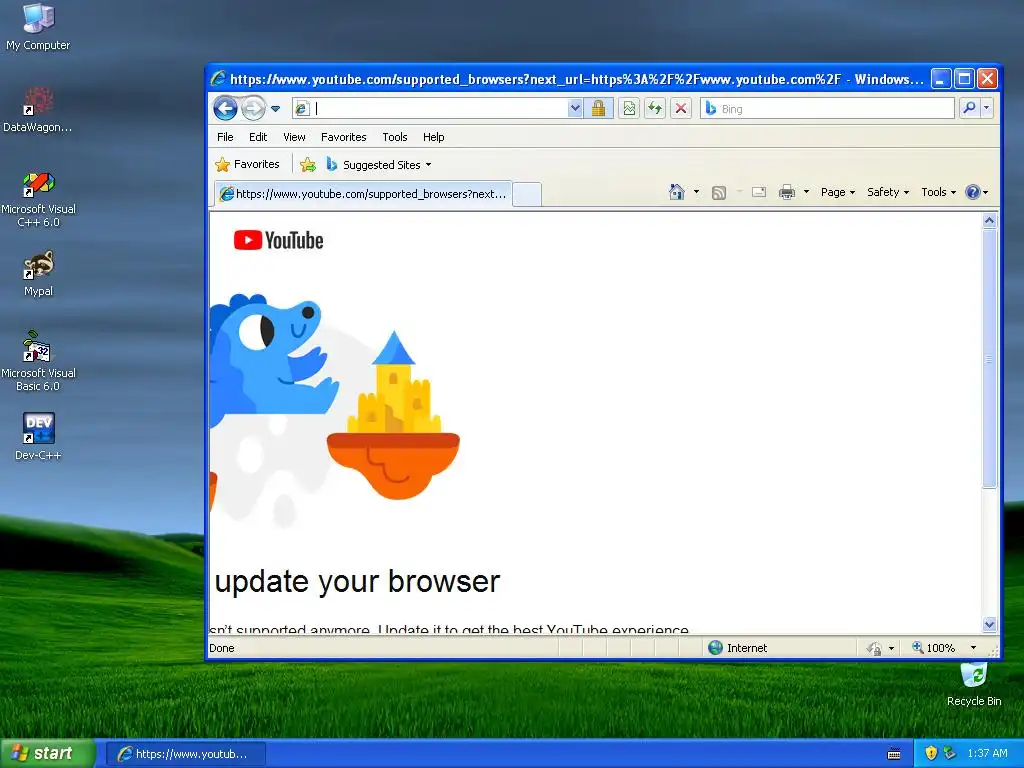Select the DataWagon desktop shortcut
The image size is (1024, 768).
(x=38, y=109)
